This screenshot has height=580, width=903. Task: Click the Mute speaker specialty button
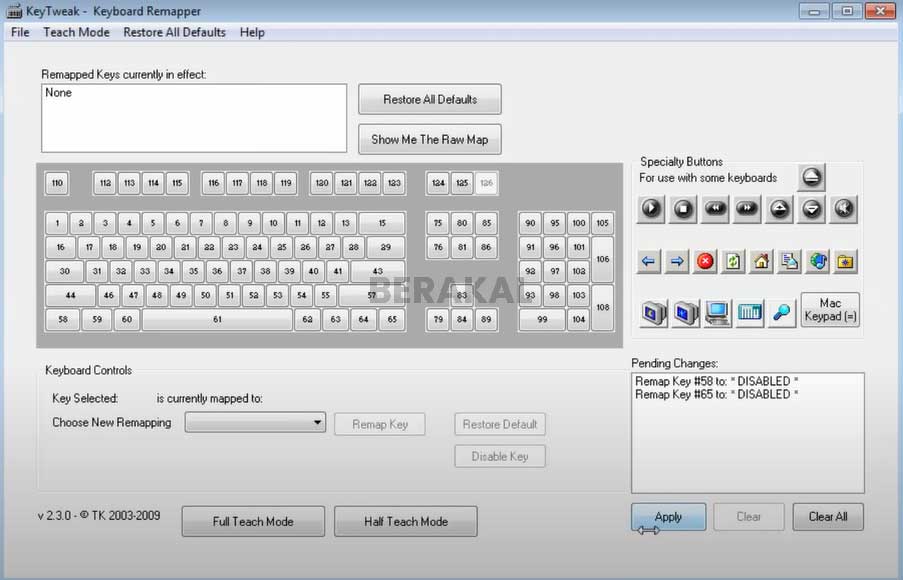click(x=844, y=209)
